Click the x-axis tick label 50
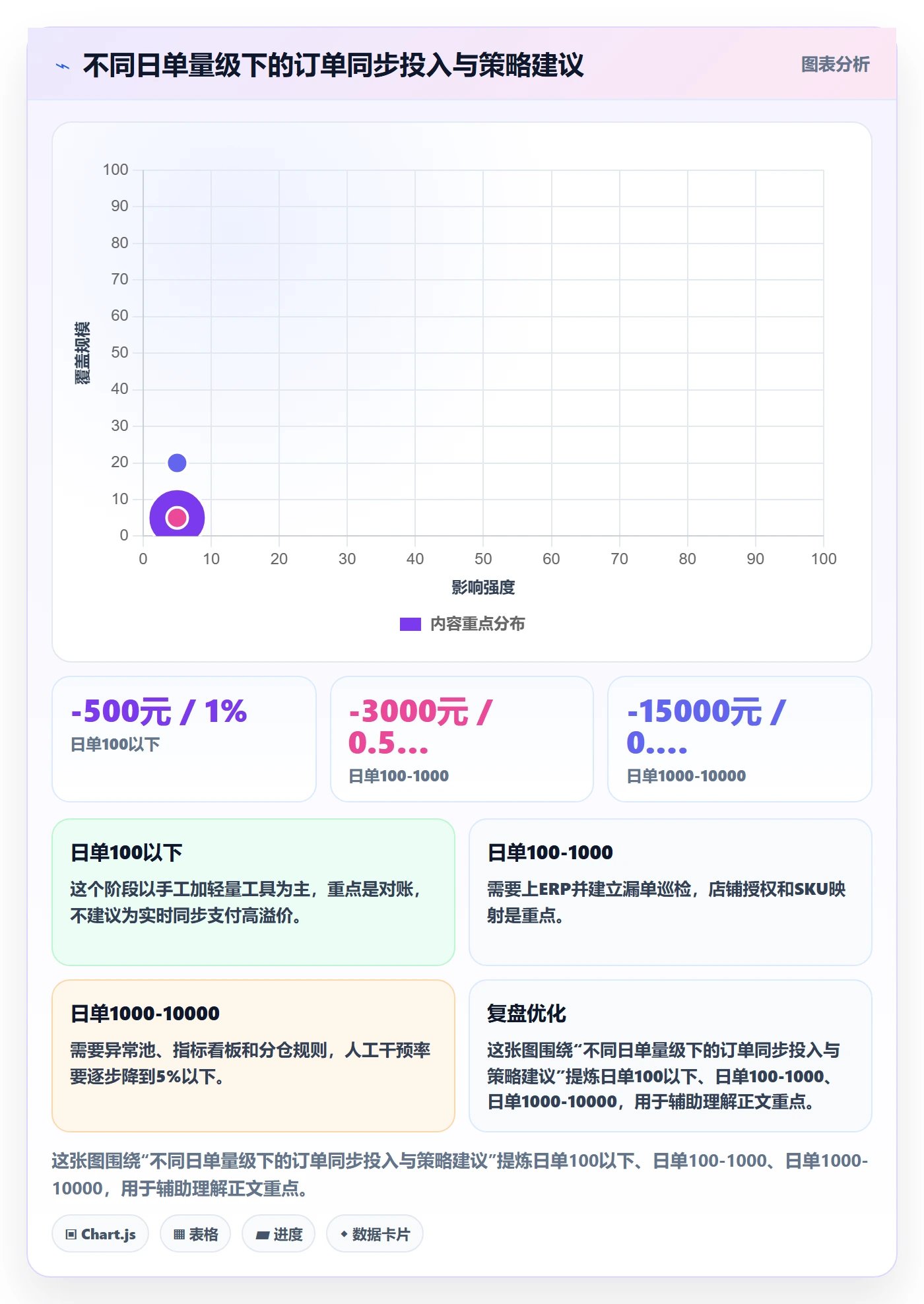This screenshot has width=924, height=1304. [483, 559]
